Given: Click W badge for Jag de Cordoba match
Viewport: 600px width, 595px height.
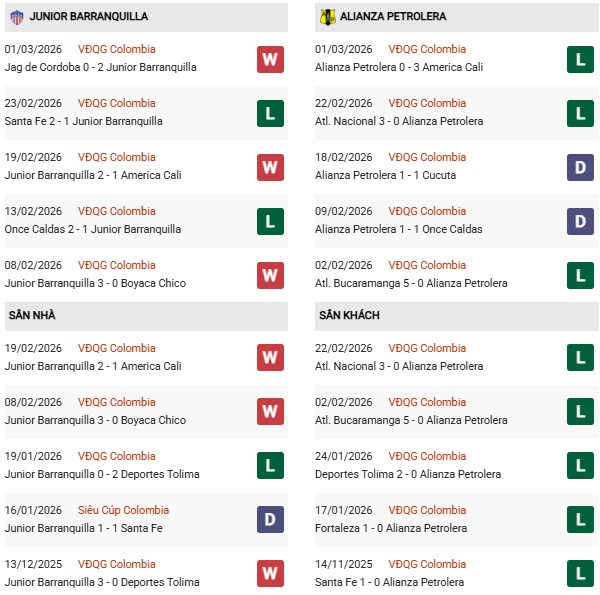Looking at the screenshot, I should point(270,59).
